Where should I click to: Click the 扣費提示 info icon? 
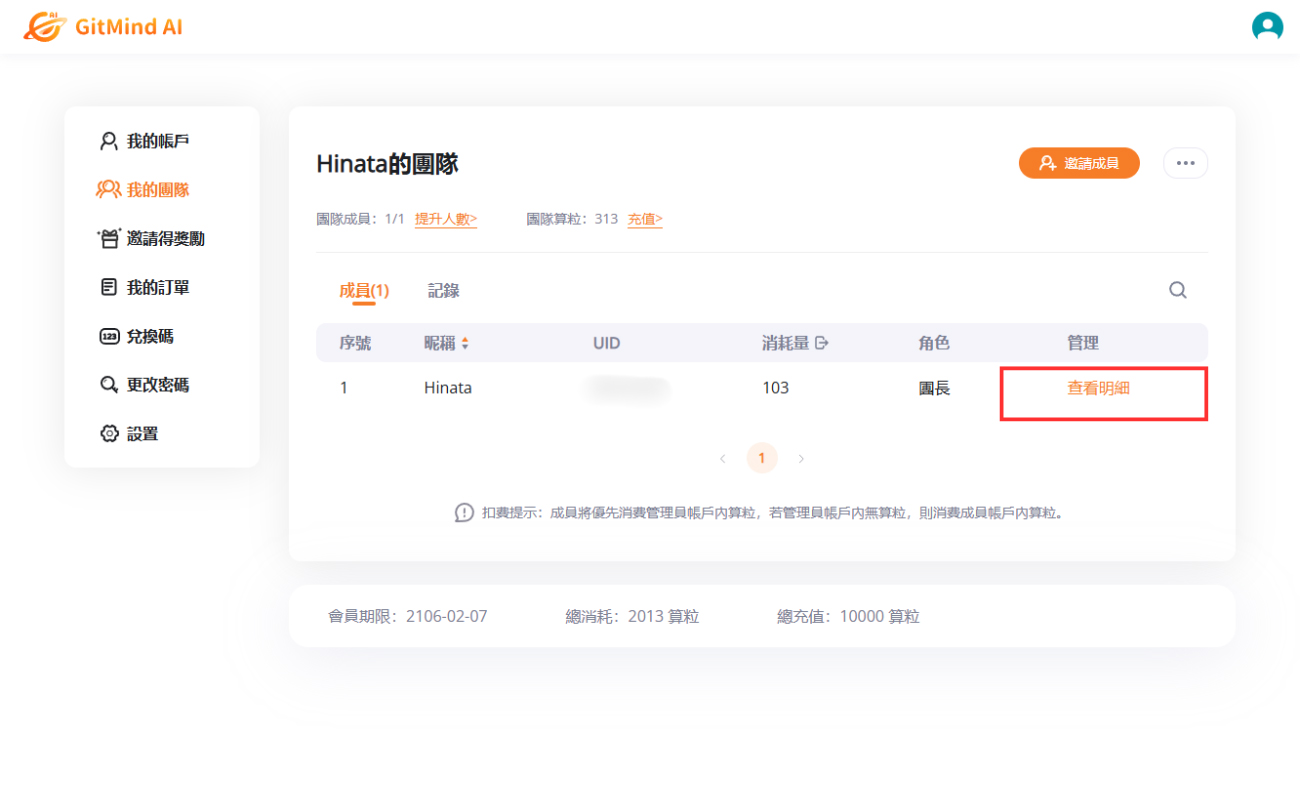(464, 513)
